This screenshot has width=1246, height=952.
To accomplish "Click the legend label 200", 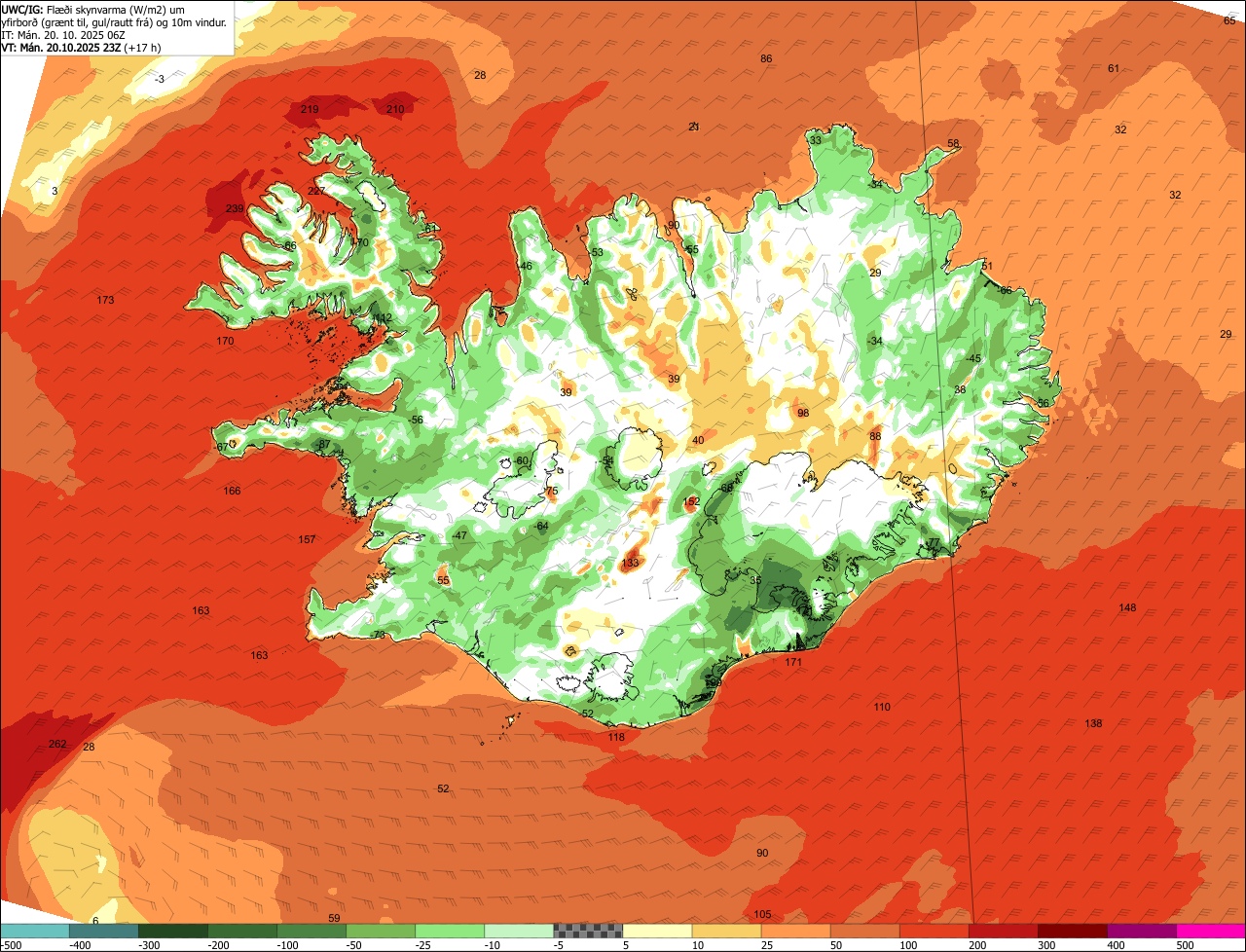I will point(977,944).
